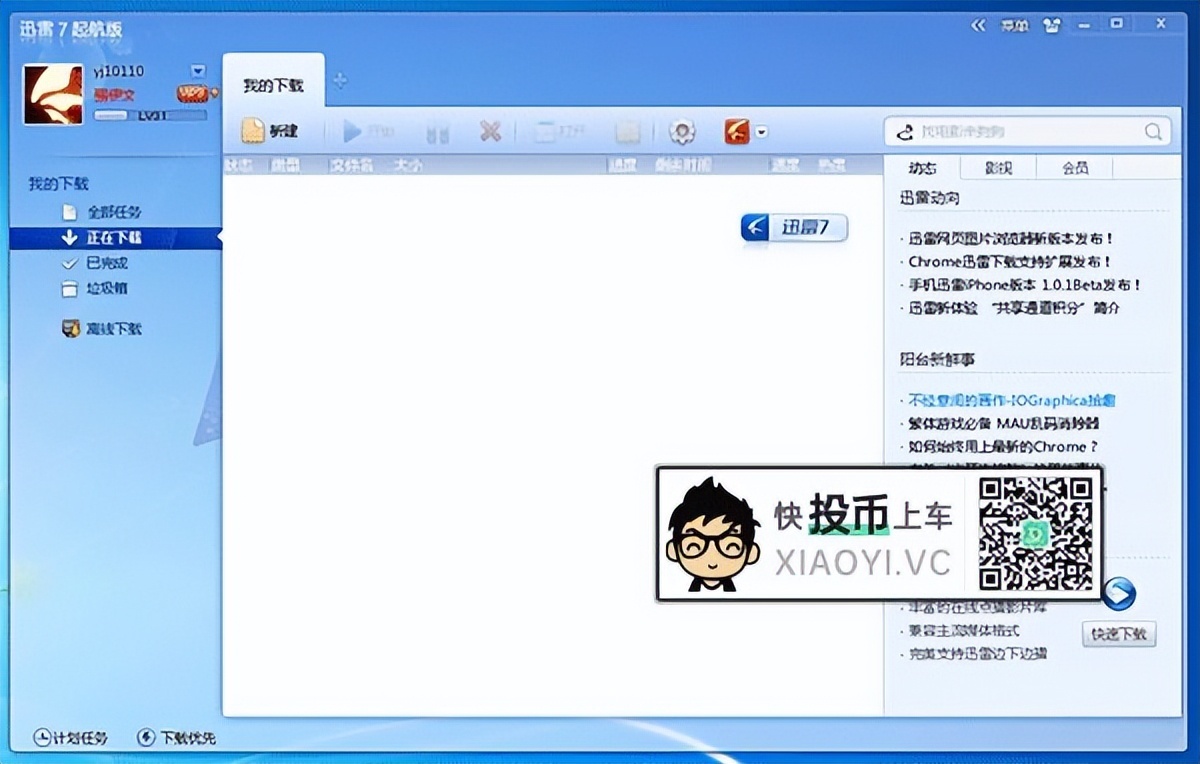The image size is (1200, 764).
Task: Click 下载优先 at the bottom bar
Action: click(x=175, y=738)
